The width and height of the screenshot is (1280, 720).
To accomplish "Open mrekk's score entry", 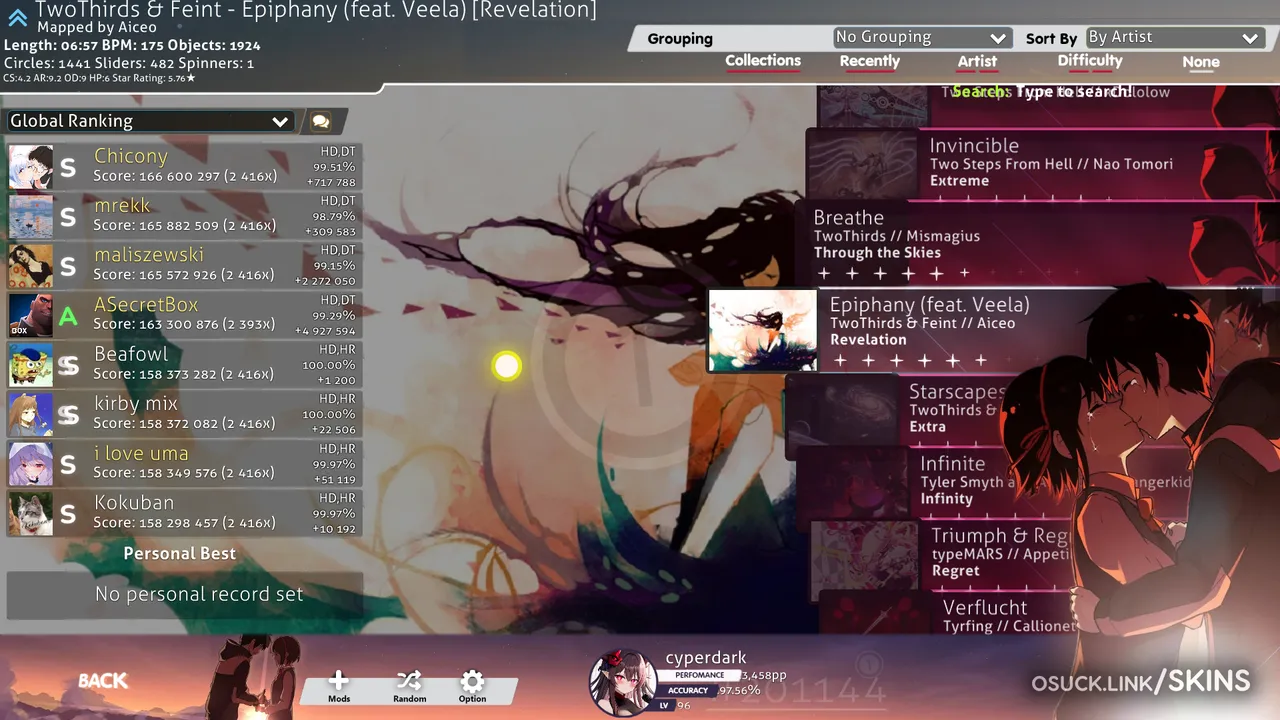I will (184, 216).
